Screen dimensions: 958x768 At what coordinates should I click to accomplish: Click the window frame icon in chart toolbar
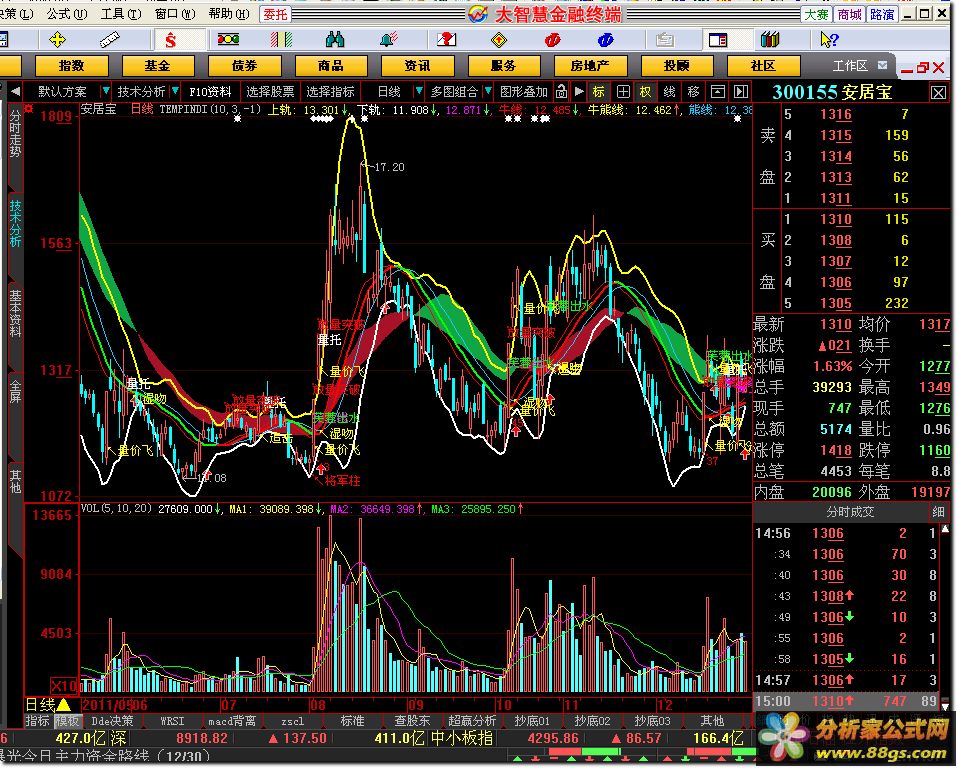pos(718,92)
